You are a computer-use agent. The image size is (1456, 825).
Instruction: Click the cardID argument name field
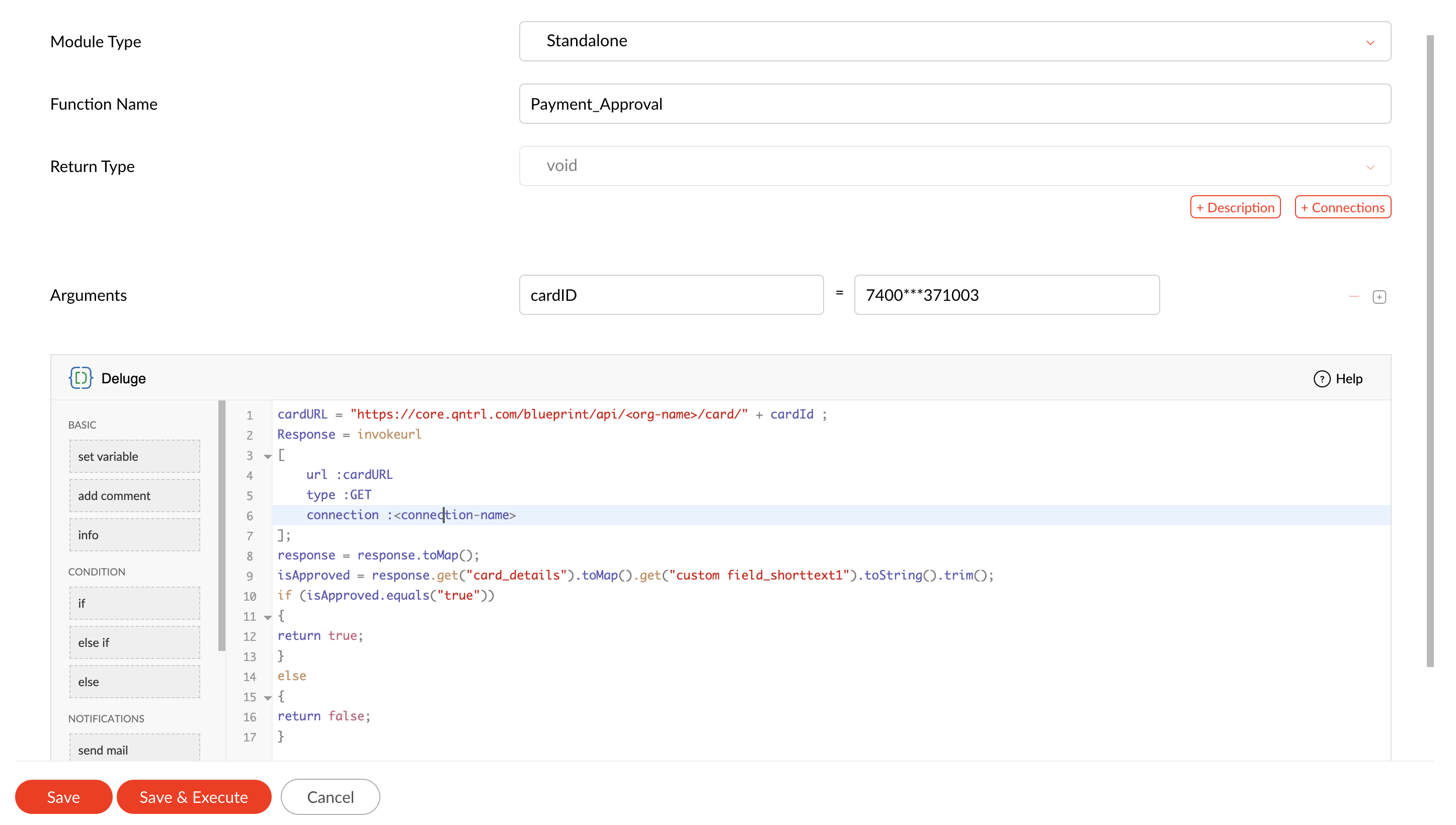click(671, 295)
